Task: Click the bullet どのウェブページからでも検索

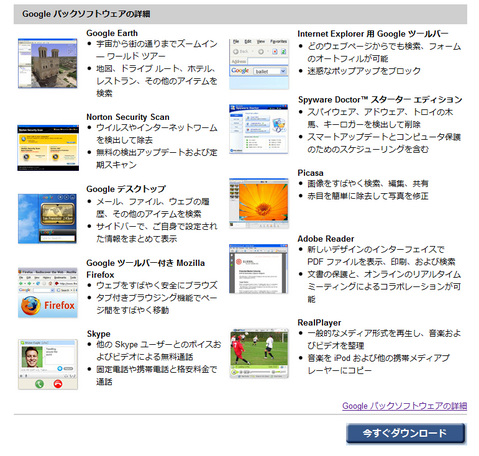Action: click(384, 52)
